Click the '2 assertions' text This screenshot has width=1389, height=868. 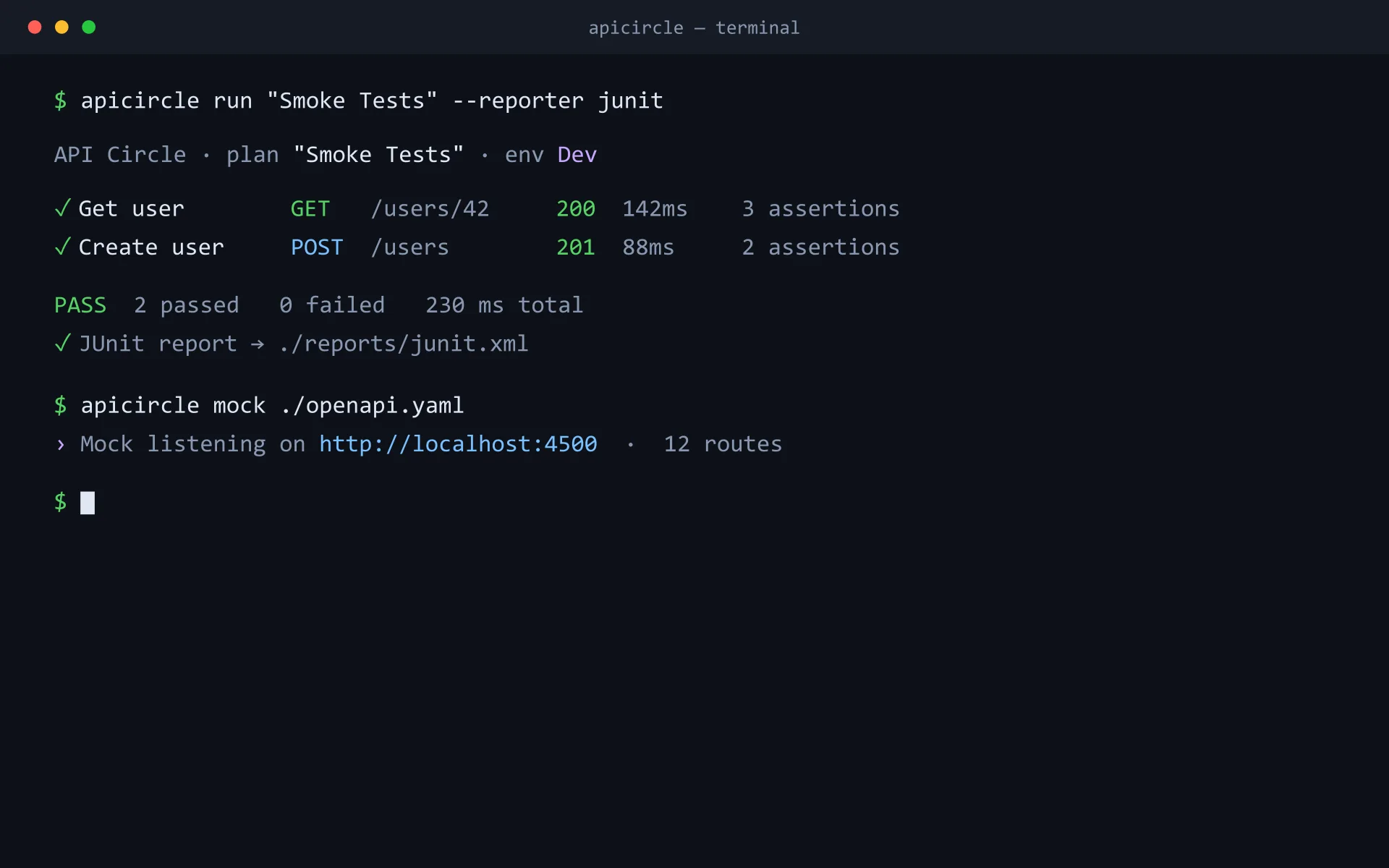click(x=820, y=247)
